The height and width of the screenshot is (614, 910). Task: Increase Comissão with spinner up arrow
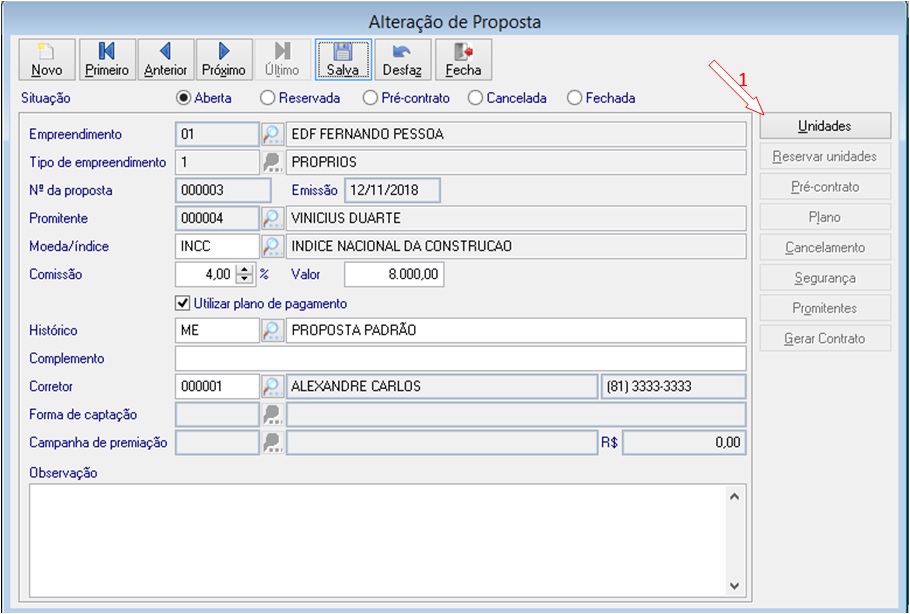[245, 269]
